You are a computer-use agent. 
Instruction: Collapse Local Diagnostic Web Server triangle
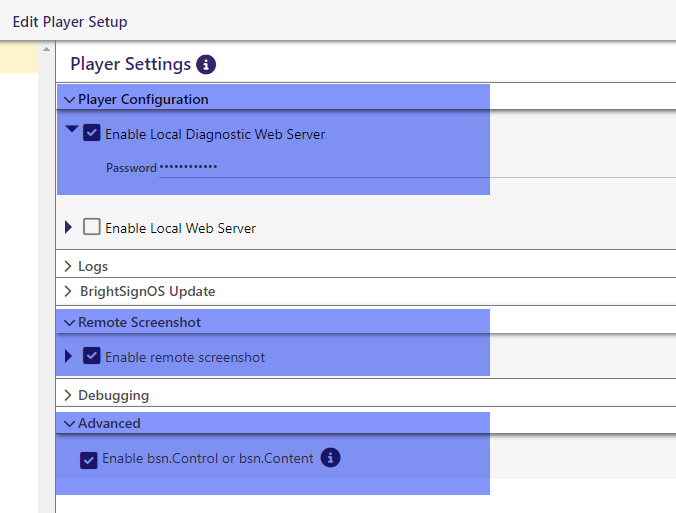(x=71, y=129)
